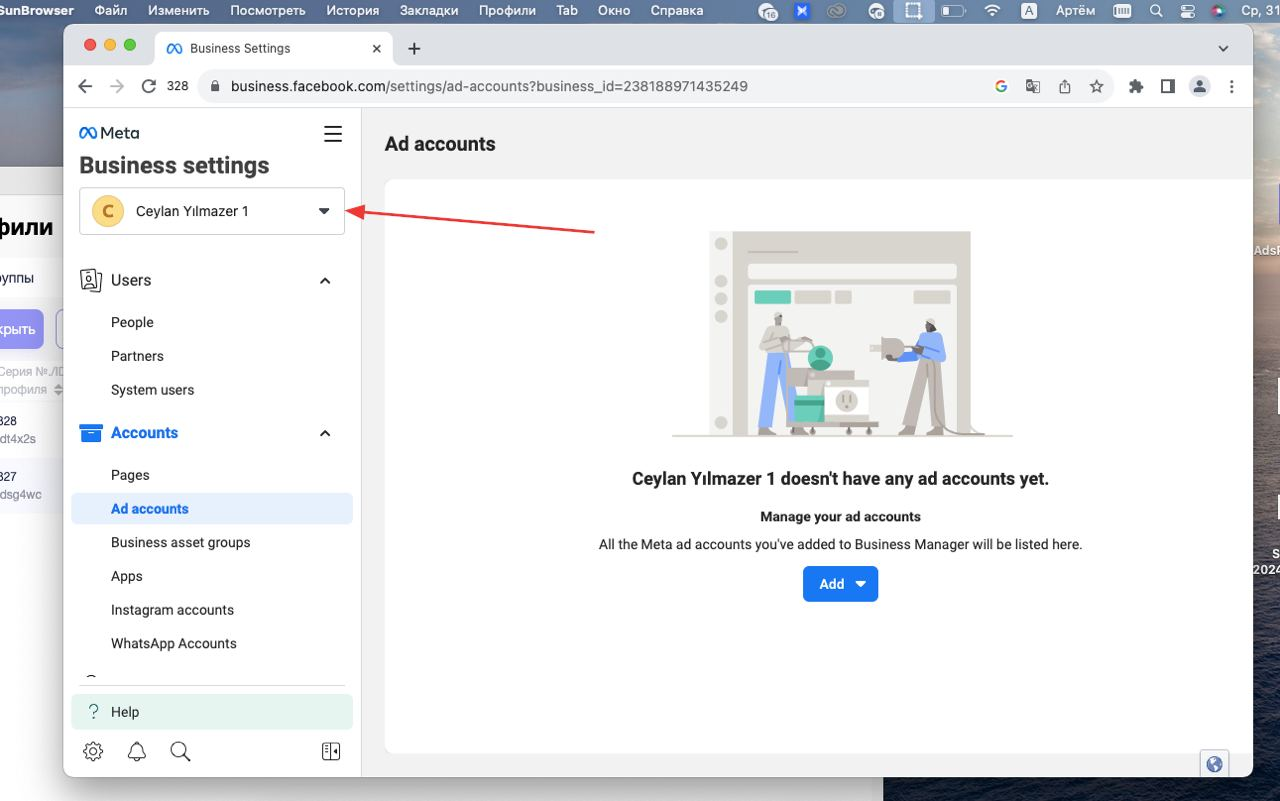
Task: Click the battery icon in menu bar
Action: click(x=953, y=11)
